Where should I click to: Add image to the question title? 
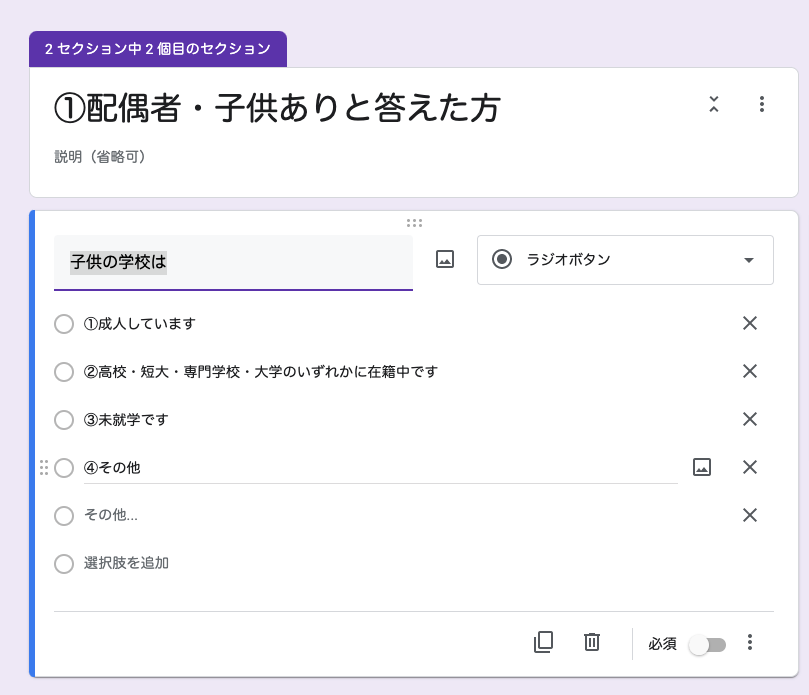(445, 259)
